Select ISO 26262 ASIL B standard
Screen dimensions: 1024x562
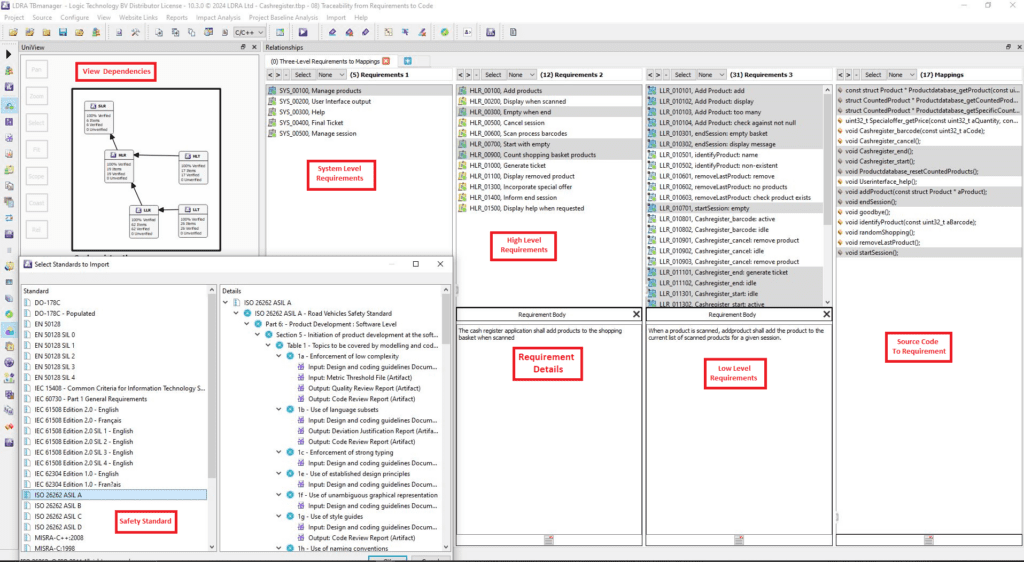[52, 505]
